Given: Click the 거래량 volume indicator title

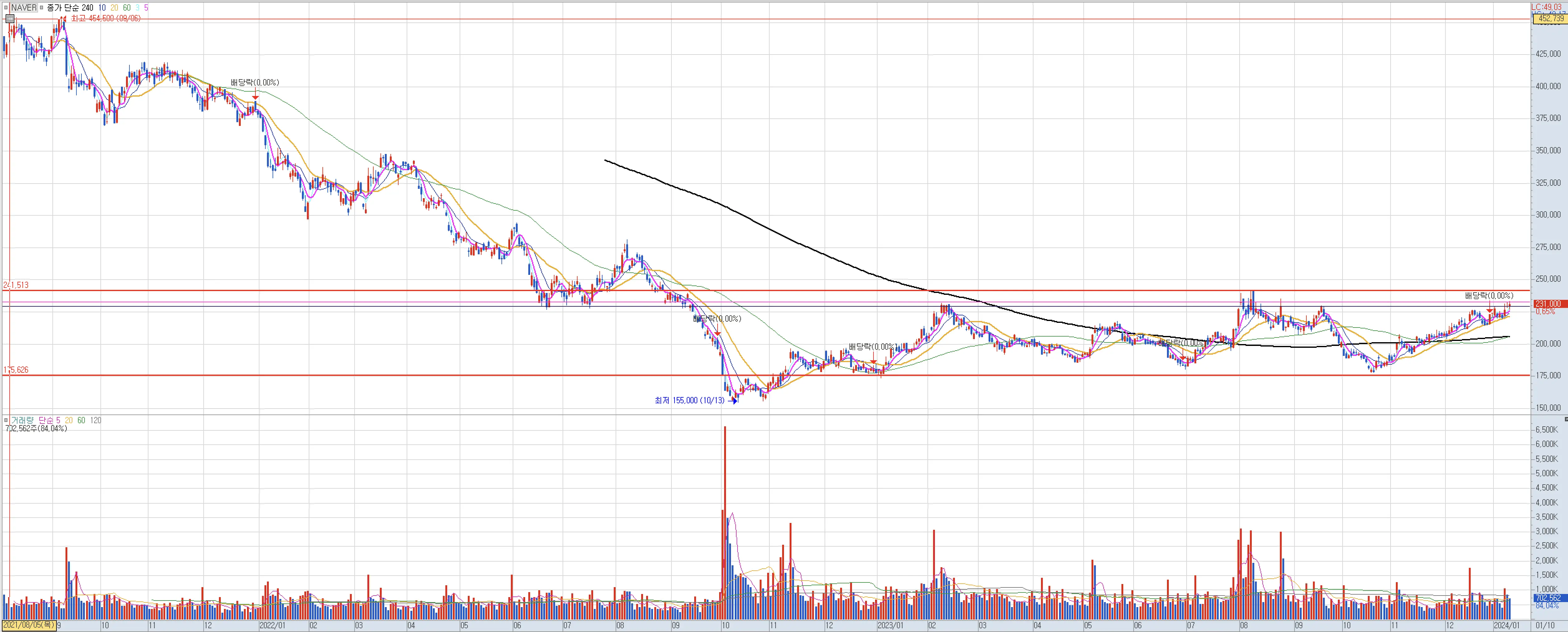Looking at the screenshot, I should coord(22,420).
